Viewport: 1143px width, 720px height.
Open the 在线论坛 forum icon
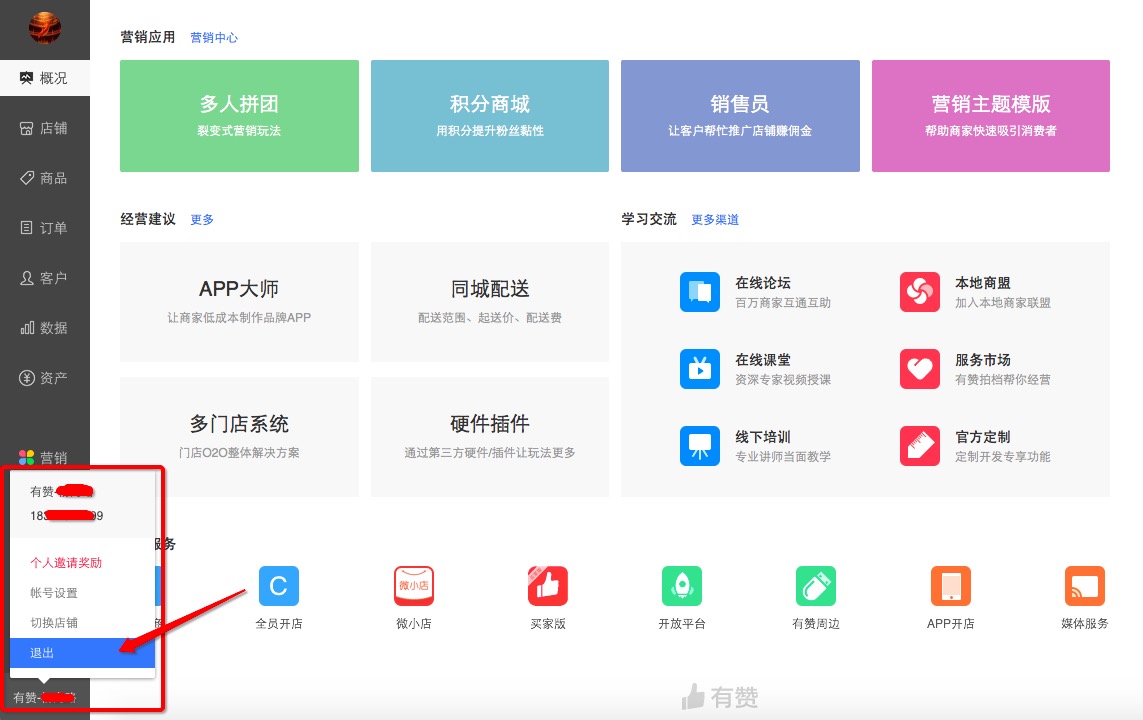coord(700,291)
